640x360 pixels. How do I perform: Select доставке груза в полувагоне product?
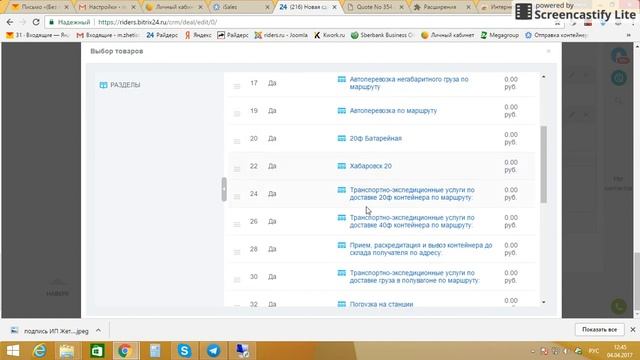[414, 277]
